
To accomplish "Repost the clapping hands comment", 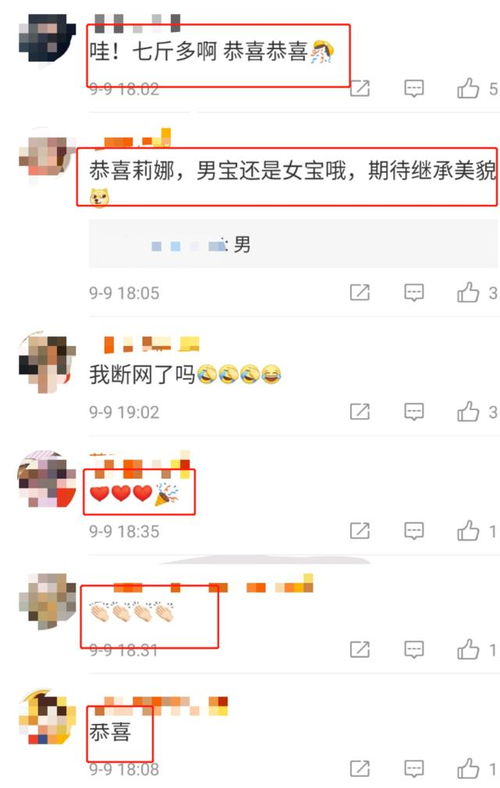I will [360, 649].
